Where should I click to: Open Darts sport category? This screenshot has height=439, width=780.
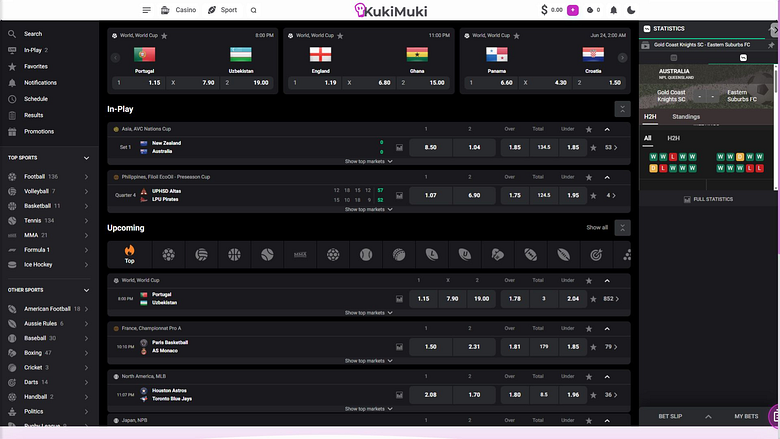point(49,382)
